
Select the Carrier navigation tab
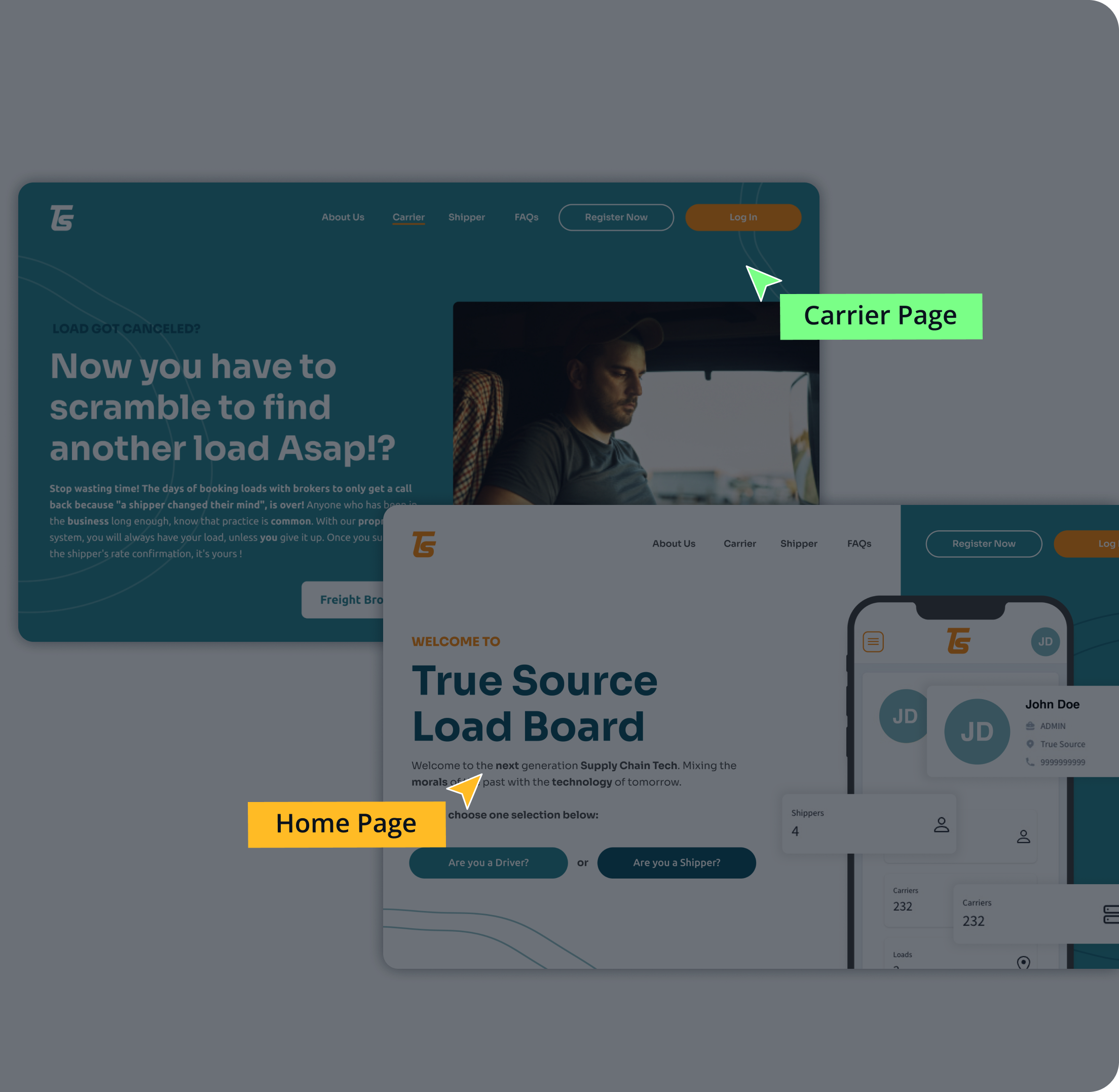coord(408,217)
